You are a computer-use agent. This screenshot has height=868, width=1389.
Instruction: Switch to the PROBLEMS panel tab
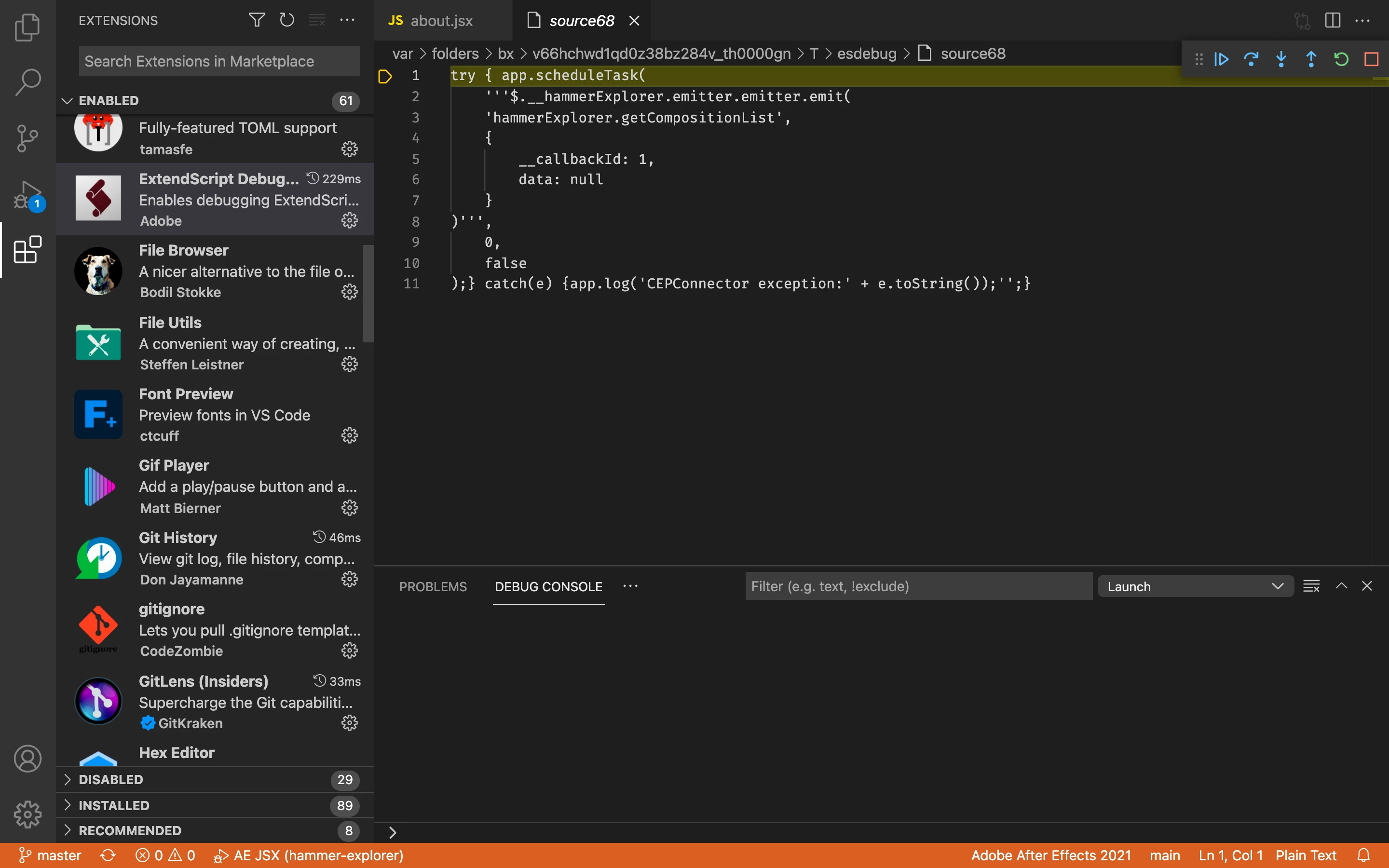coord(433,586)
